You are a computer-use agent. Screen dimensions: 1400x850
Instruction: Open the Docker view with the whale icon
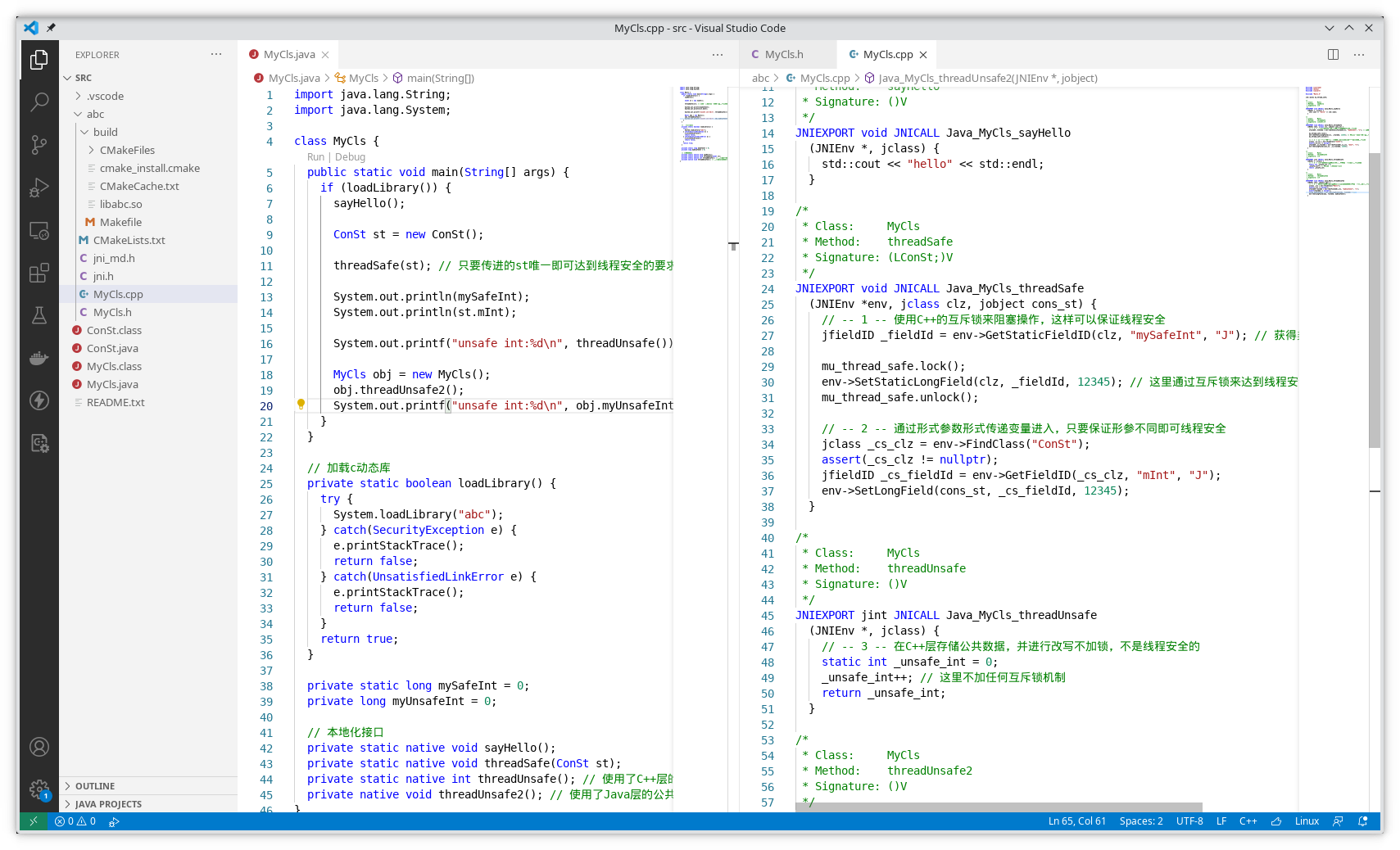[39, 358]
